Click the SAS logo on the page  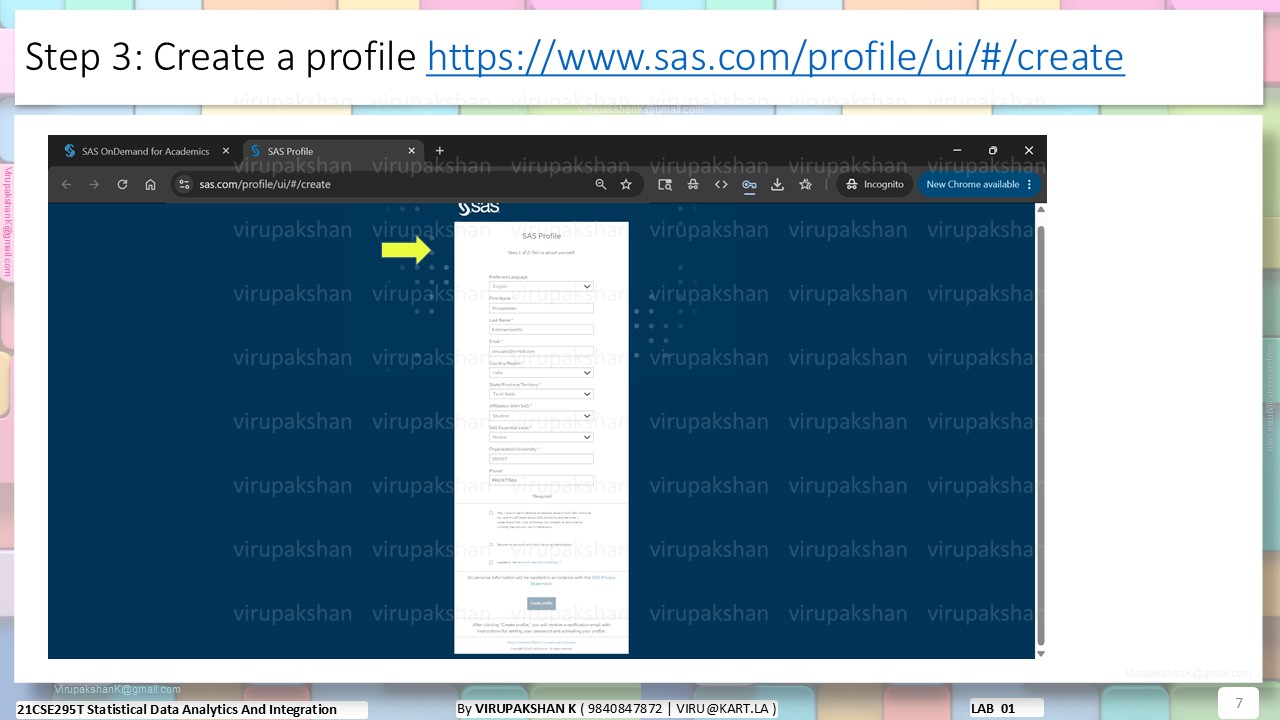(478, 208)
